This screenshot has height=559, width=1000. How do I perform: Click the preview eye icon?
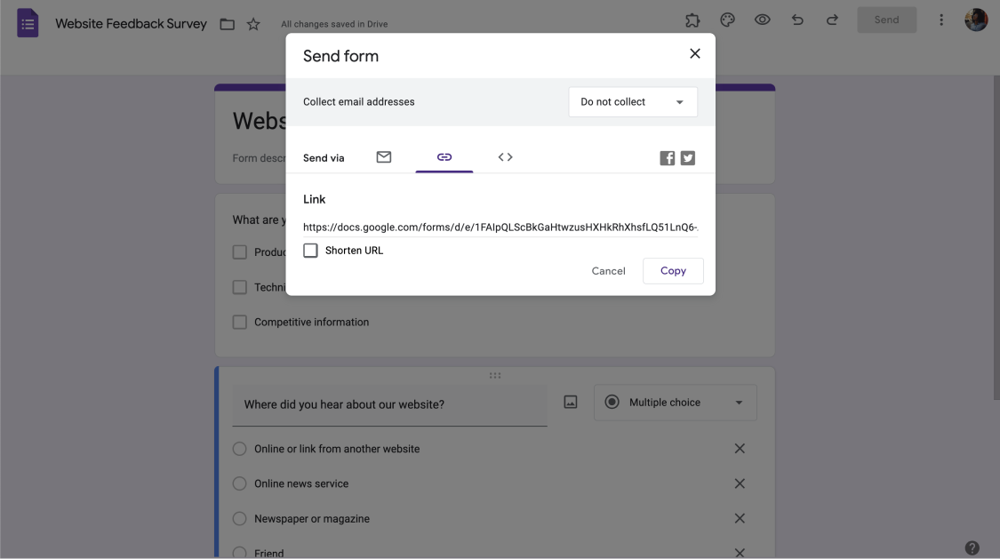(x=762, y=20)
